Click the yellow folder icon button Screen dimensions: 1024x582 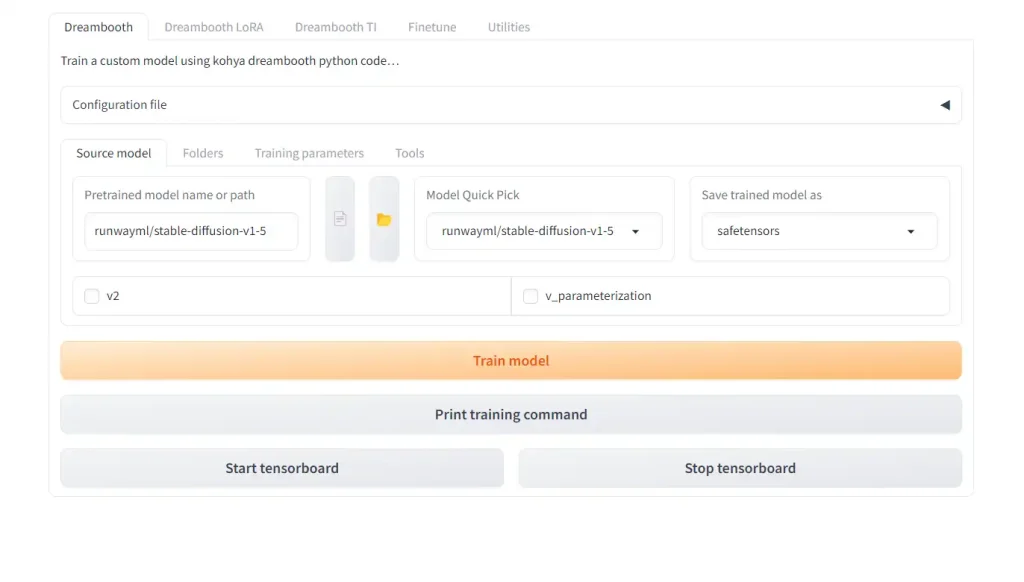coord(384,219)
